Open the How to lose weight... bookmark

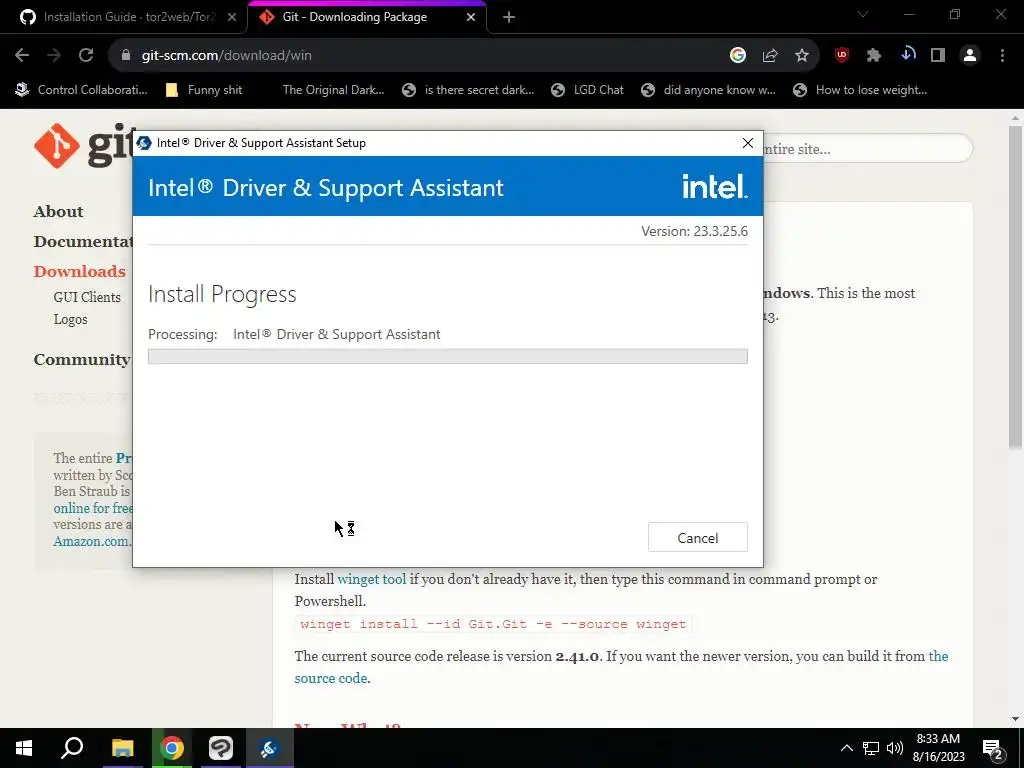coord(860,90)
